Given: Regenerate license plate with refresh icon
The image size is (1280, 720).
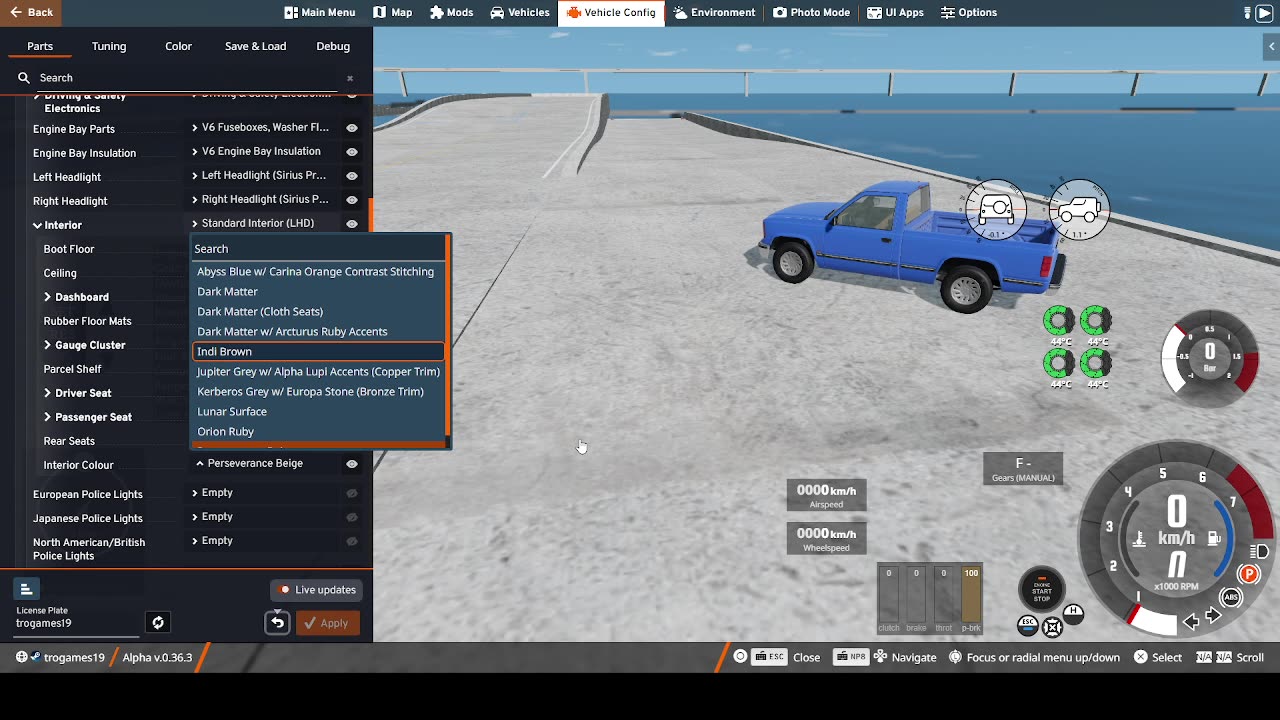Looking at the screenshot, I should (x=157, y=623).
